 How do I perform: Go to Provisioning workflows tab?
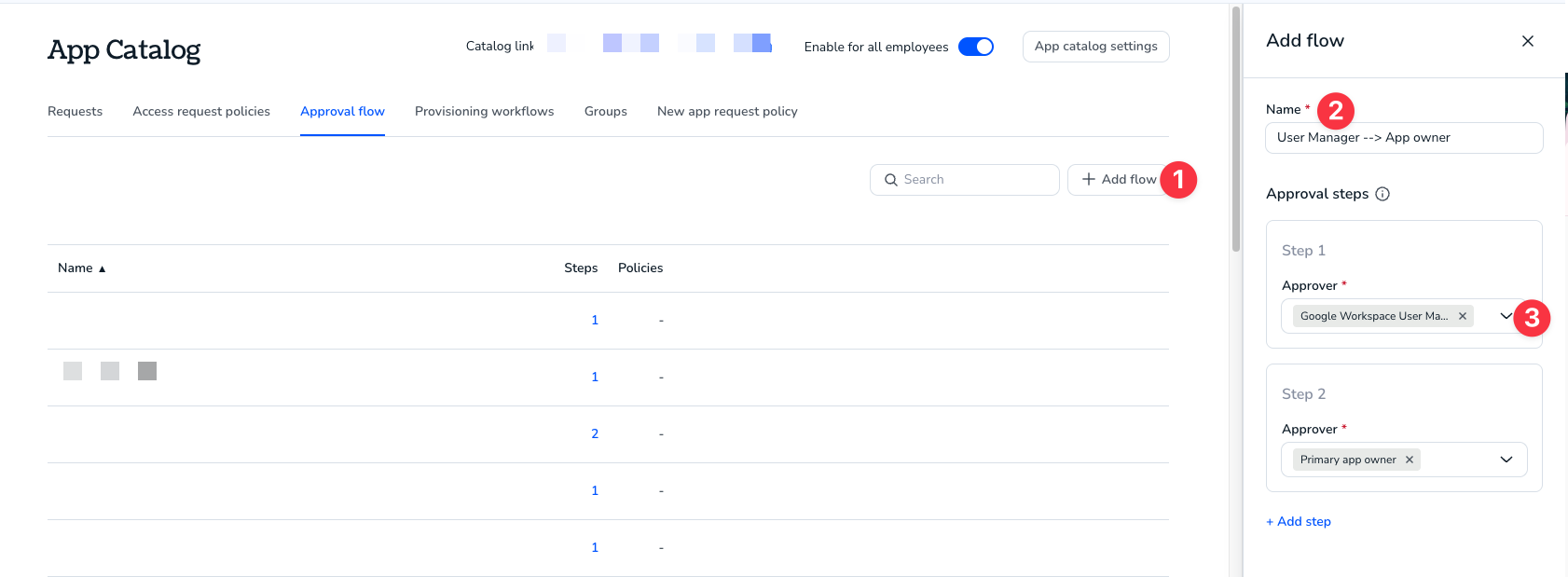pos(484,111)
